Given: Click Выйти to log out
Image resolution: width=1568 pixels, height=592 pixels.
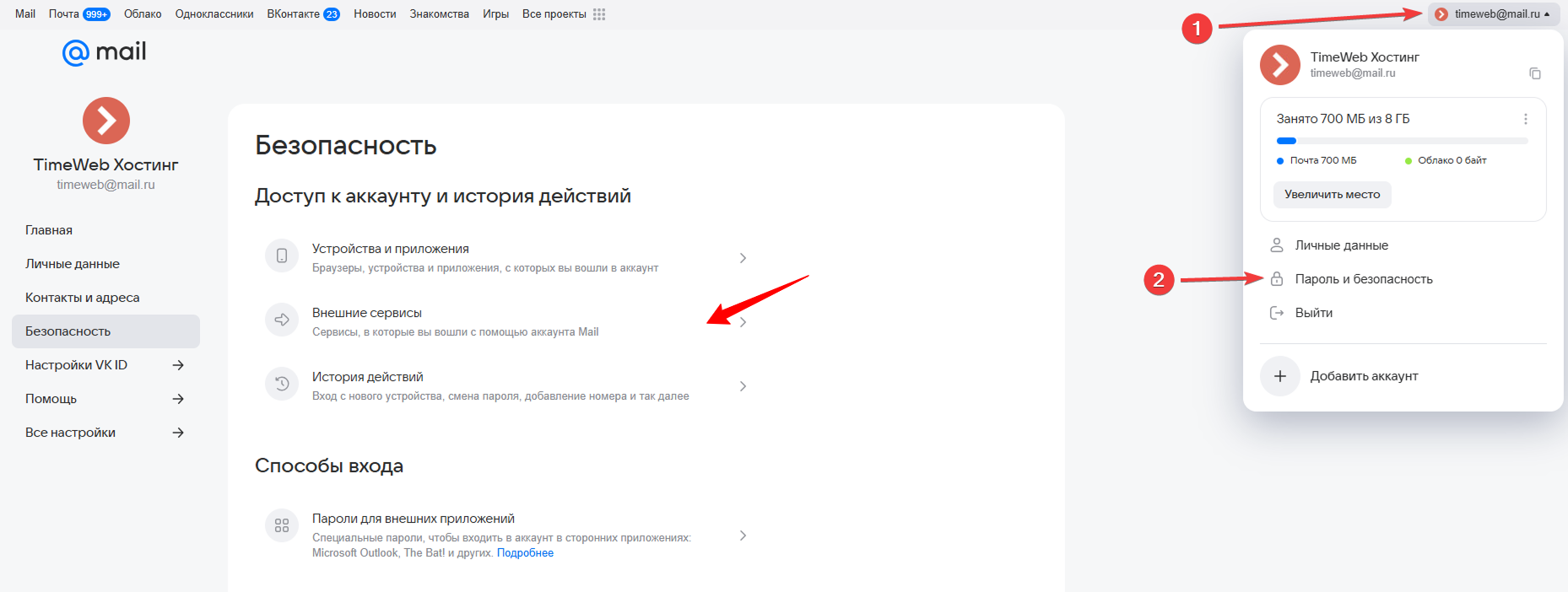Looking at the screenshot, I should click(x=1403, y=313).
